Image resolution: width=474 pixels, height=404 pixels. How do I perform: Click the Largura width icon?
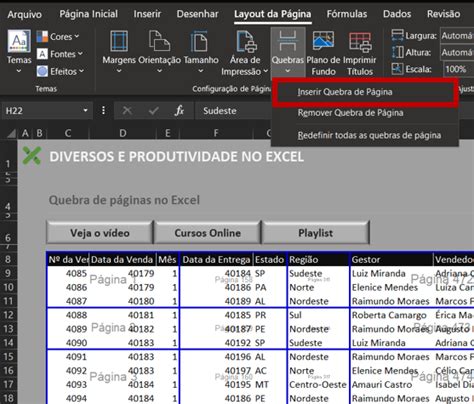point(397,35)
